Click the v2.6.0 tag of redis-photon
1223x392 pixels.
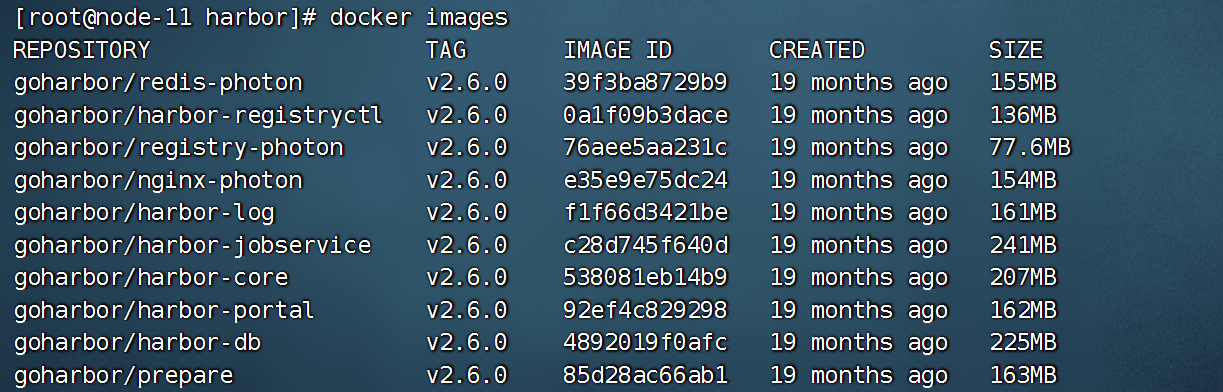click(467, 83)
